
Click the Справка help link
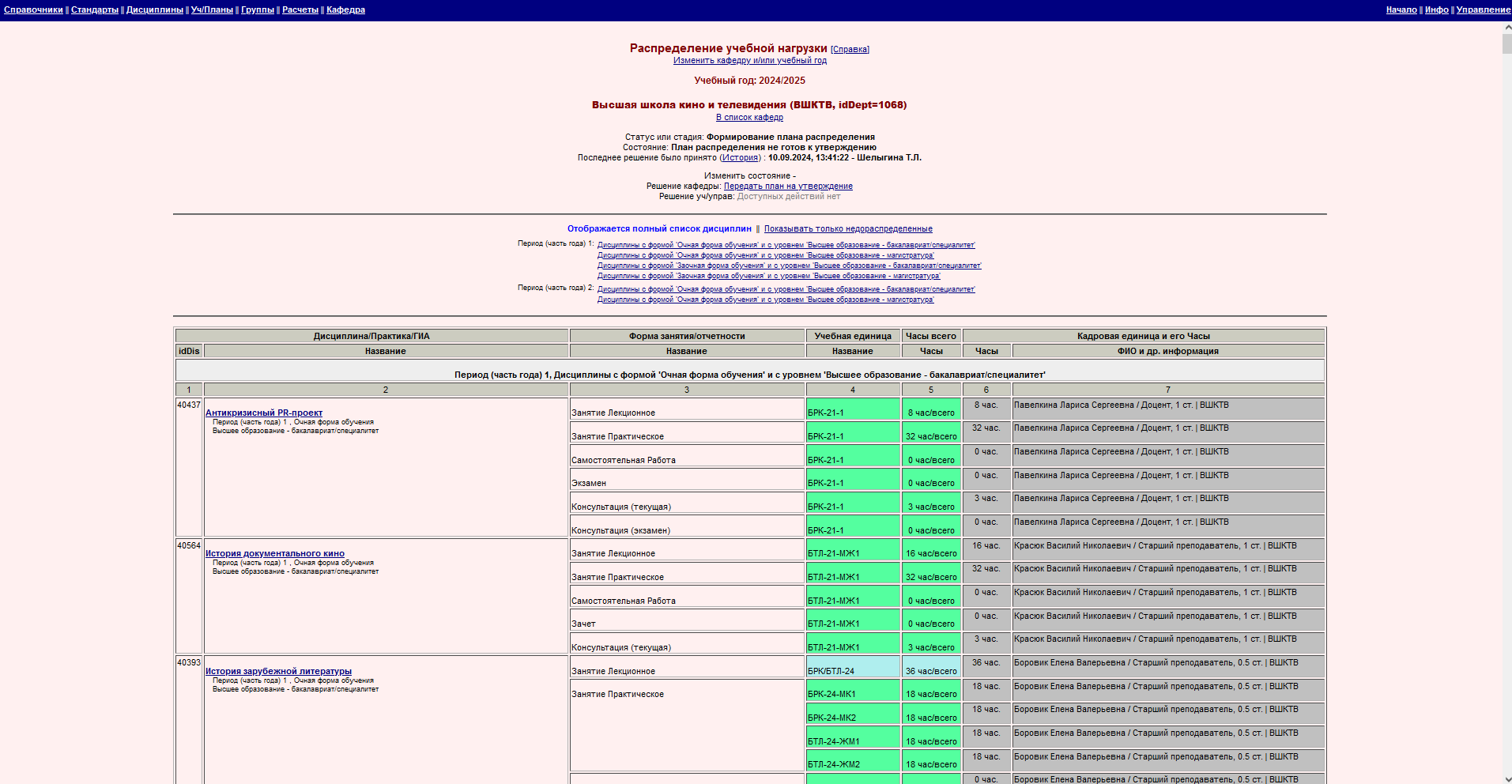[850, 50]
